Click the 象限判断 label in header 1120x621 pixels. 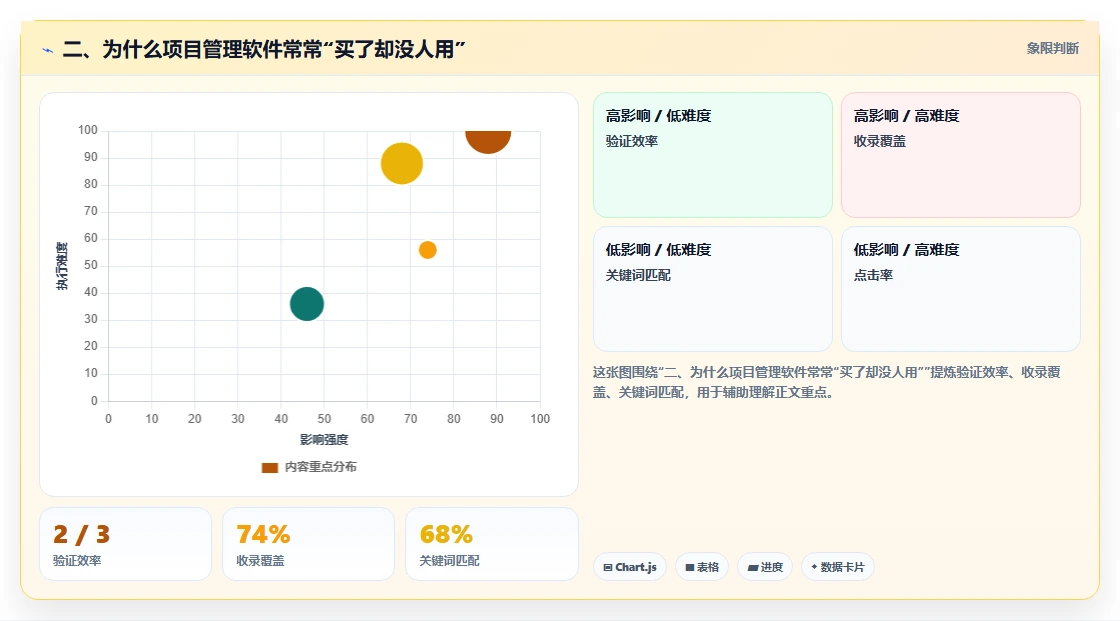[x=1053, y=49]
